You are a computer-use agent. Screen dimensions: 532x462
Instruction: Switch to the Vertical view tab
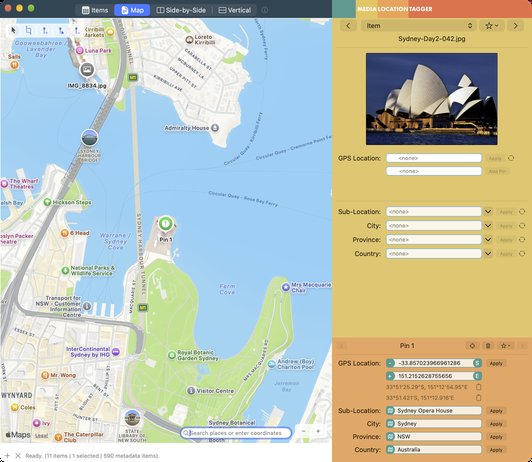[234, 10]
